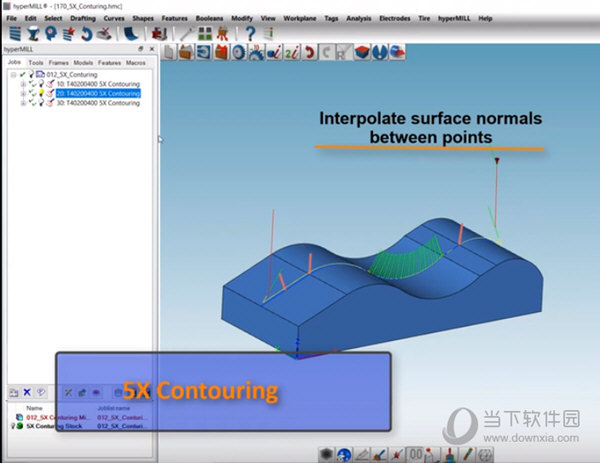Select the 012_5X_Conturing joblist root

pyautogui.click(x=72, y=74)
